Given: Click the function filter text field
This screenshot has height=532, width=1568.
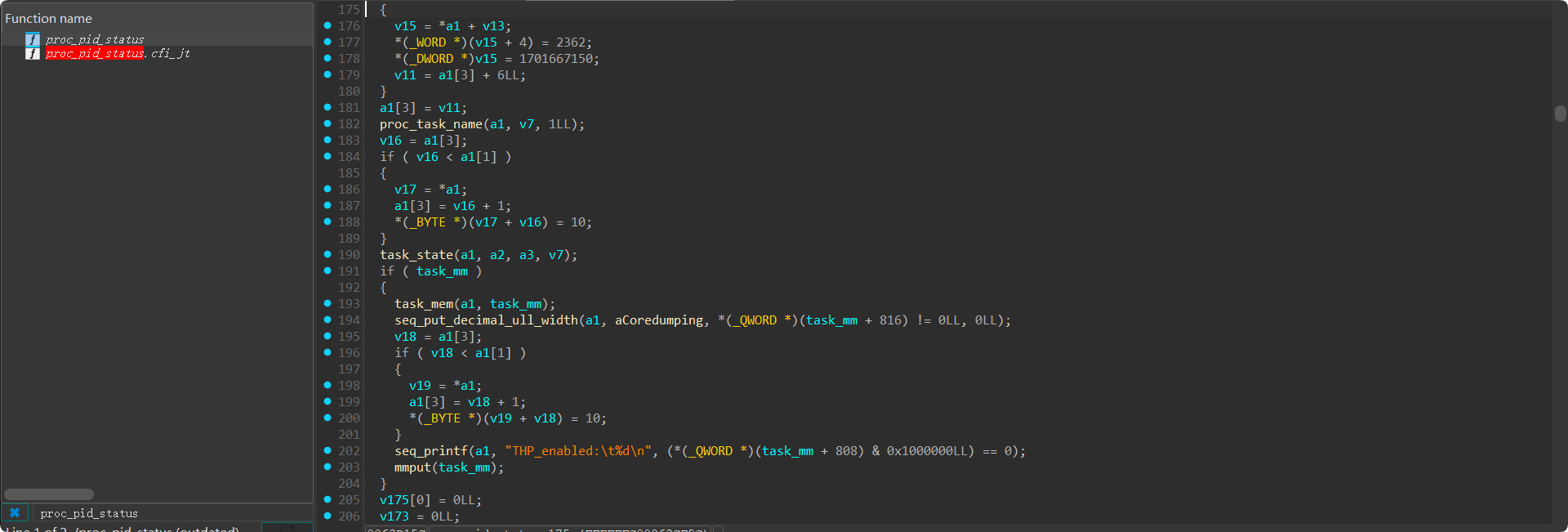Looking at the screenshot, I should [171, 513].
